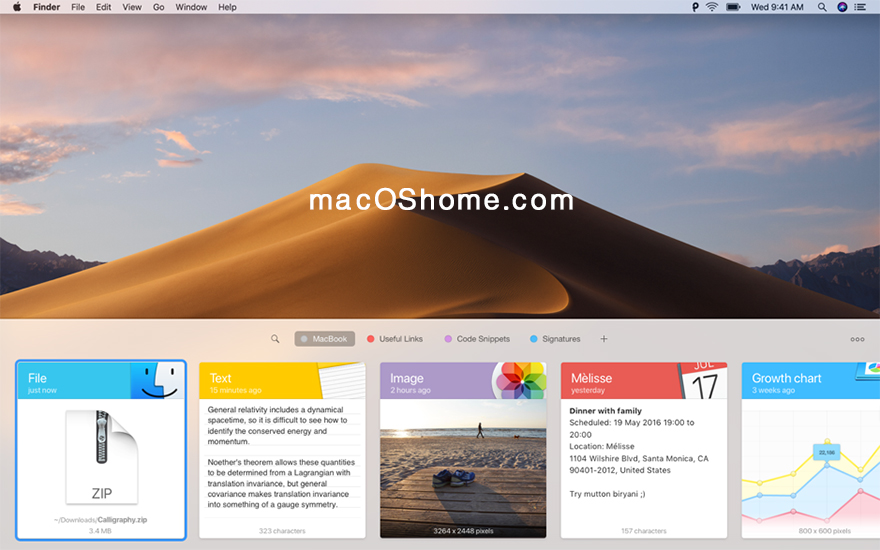
Task: Click the purple dot beside Code Snippets
Action: point(448,339)
